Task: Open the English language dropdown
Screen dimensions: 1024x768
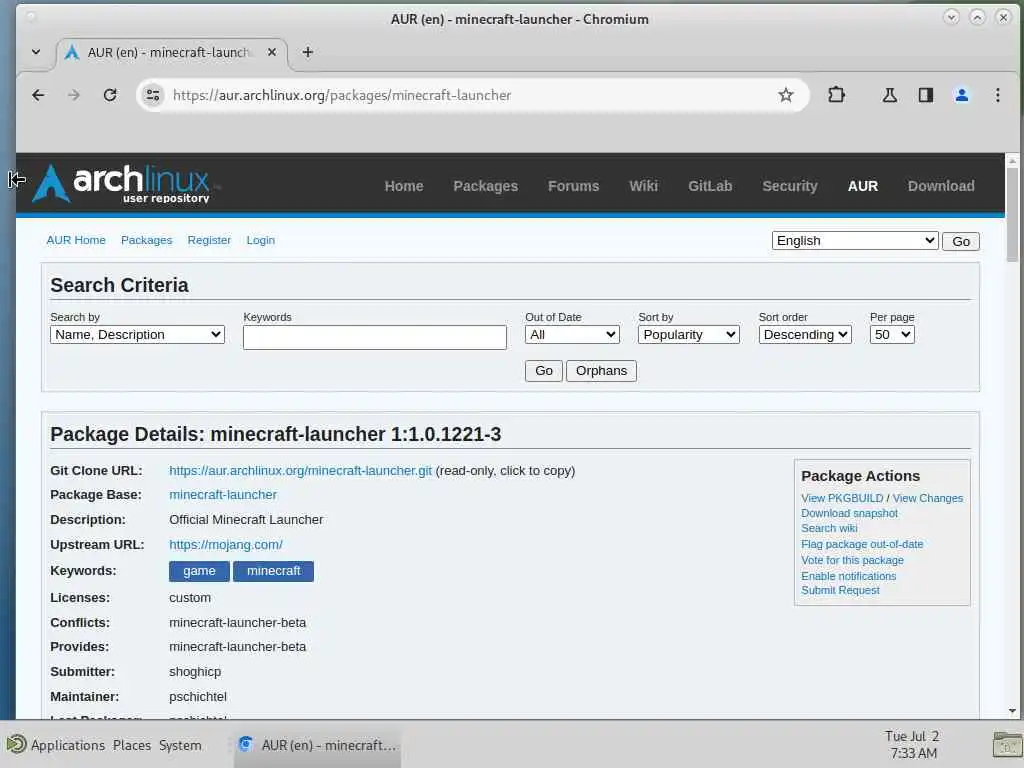Action: pyautogui.click(x=855, y=241)
